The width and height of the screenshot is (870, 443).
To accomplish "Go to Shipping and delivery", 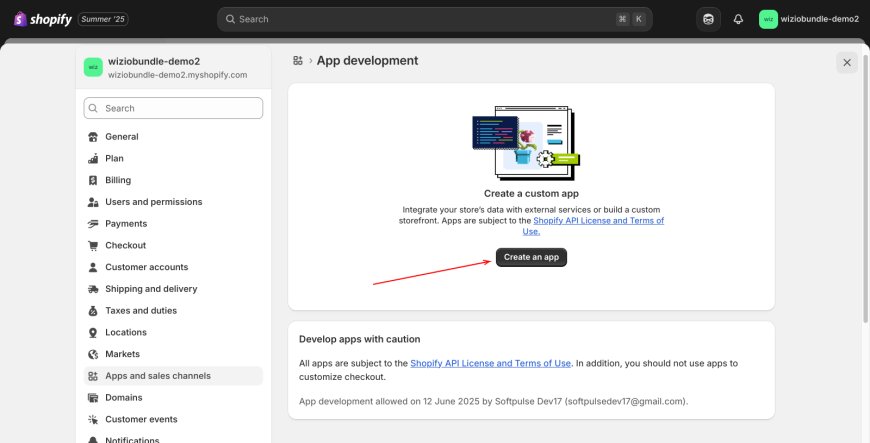I will click(173, 289).
